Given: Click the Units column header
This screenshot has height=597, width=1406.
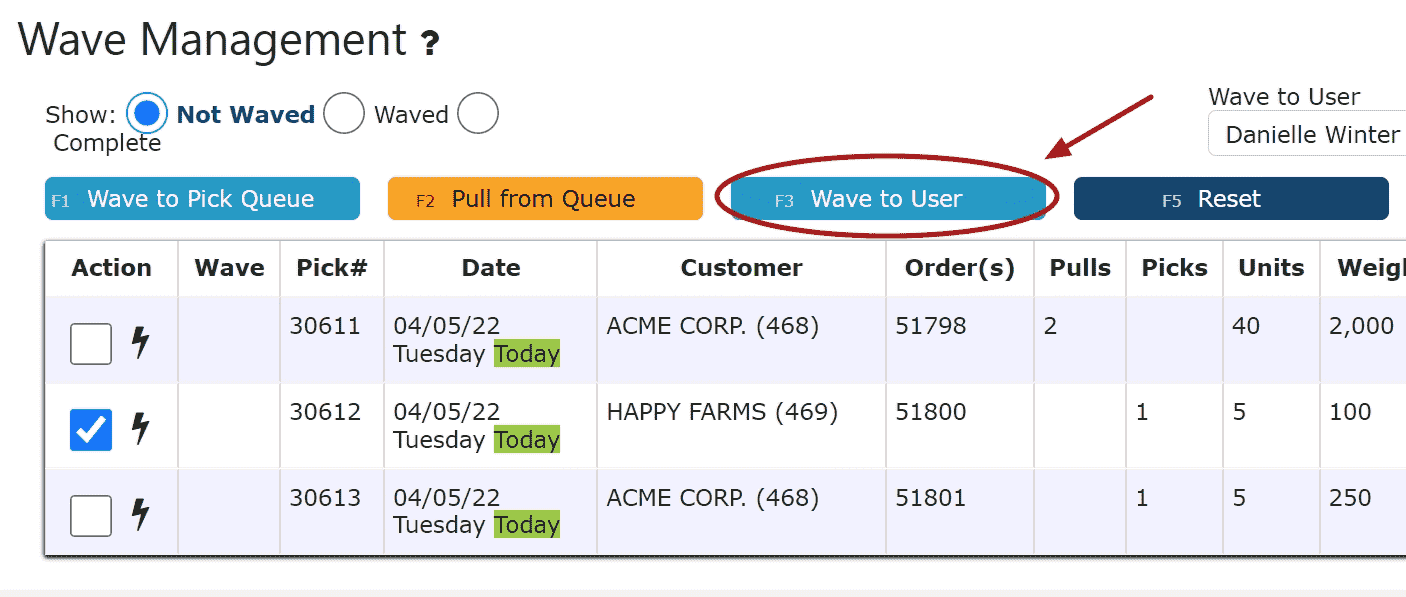Looking at the screenshot, I should (x=1271, y=268).
